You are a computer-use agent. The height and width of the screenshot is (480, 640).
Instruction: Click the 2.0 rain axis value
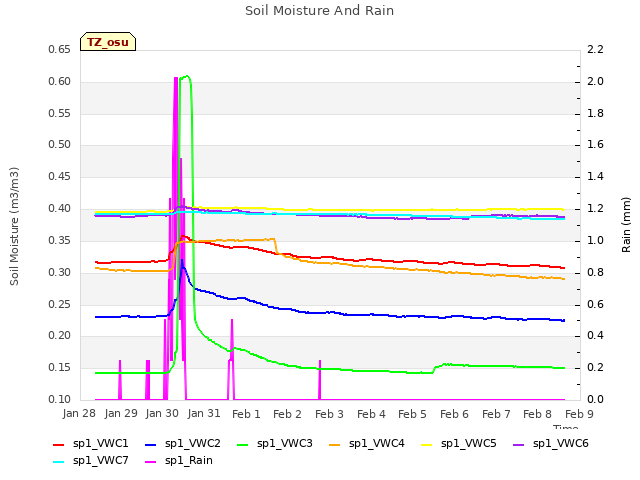tap(596, 81)
